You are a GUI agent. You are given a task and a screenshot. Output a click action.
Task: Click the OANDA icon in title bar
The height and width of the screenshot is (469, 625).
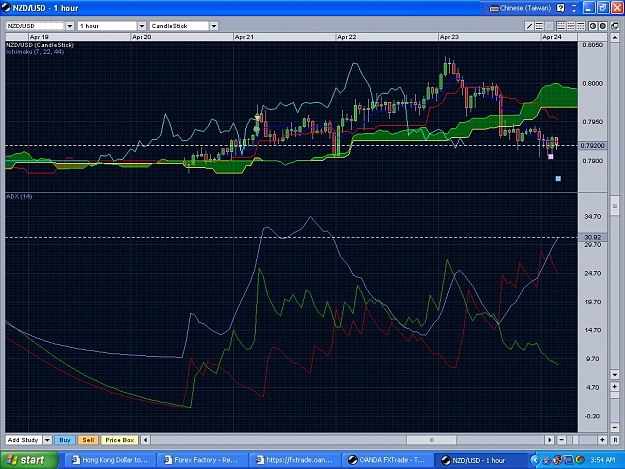(6, 8)
